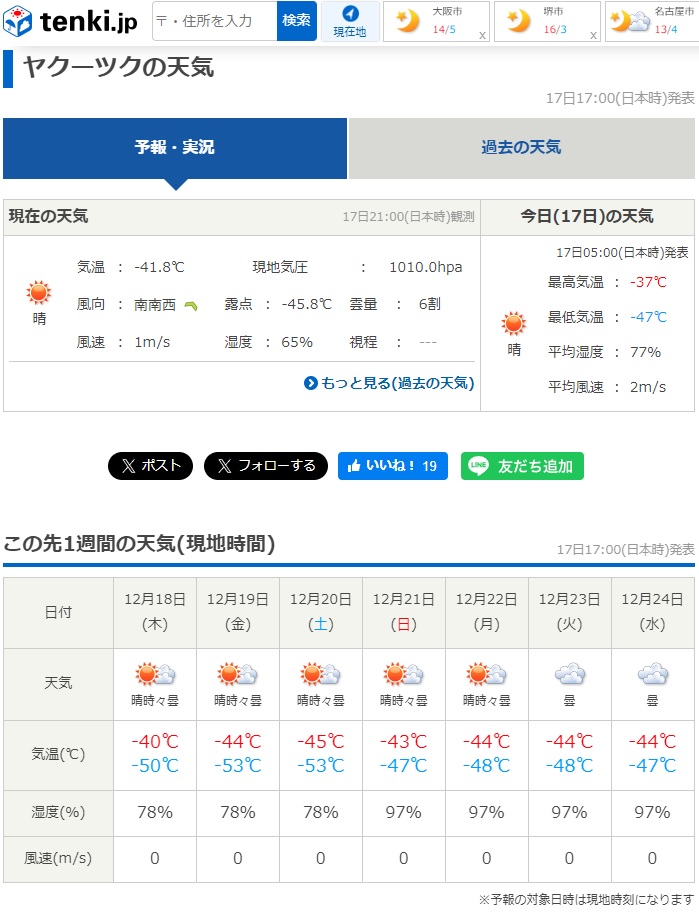Switch to the 過去の天気 tab

(521, 148)
